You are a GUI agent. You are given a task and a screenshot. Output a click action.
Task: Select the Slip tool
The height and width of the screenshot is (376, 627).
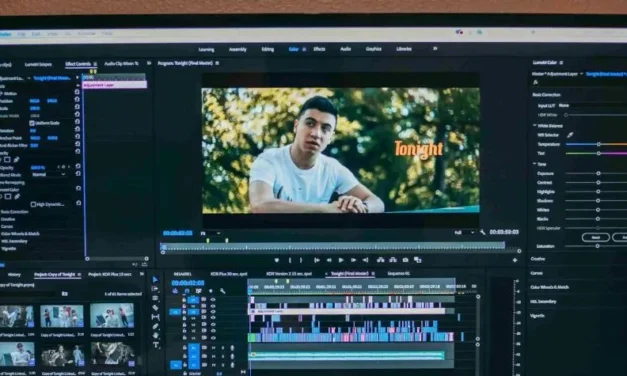coord(155,317)
